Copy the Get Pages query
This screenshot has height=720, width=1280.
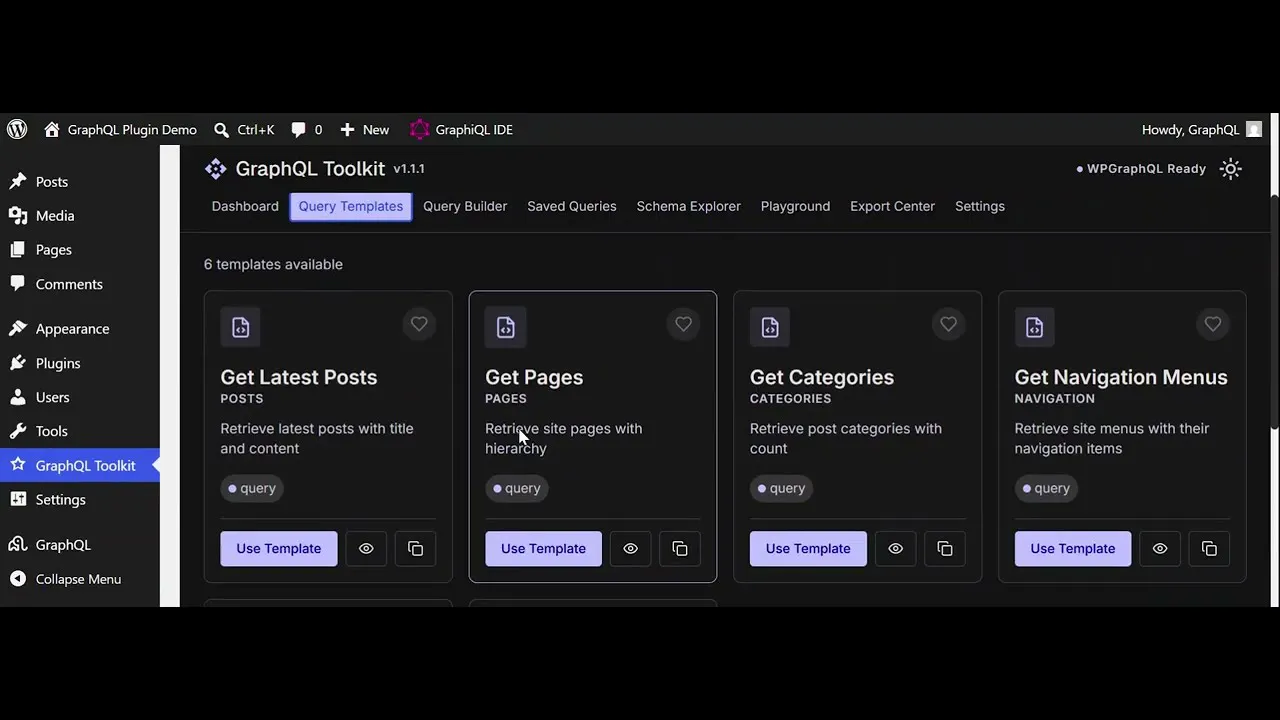(x=680, y=548)
